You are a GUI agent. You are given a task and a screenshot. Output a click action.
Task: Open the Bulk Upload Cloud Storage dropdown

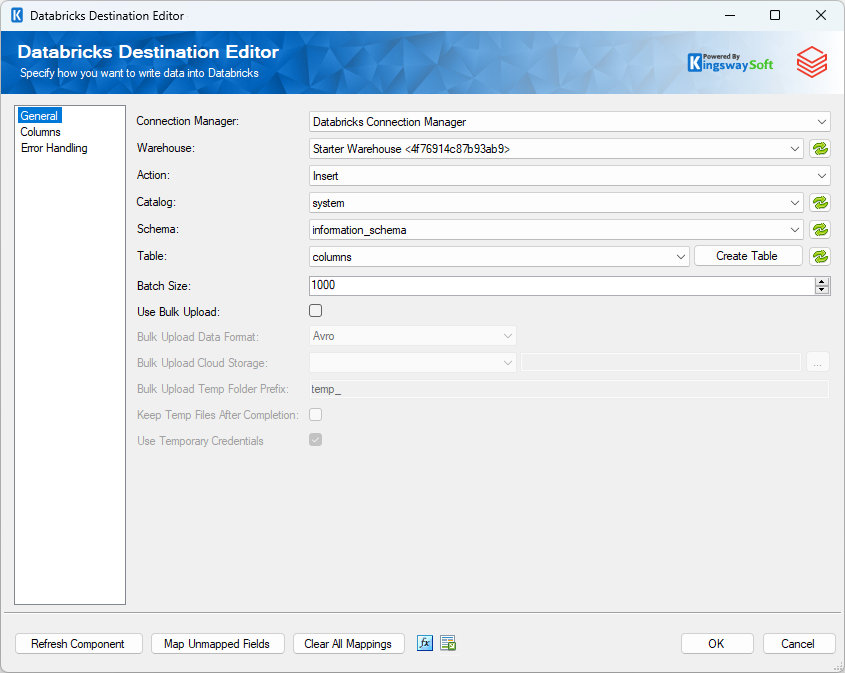tap(413, 363)
